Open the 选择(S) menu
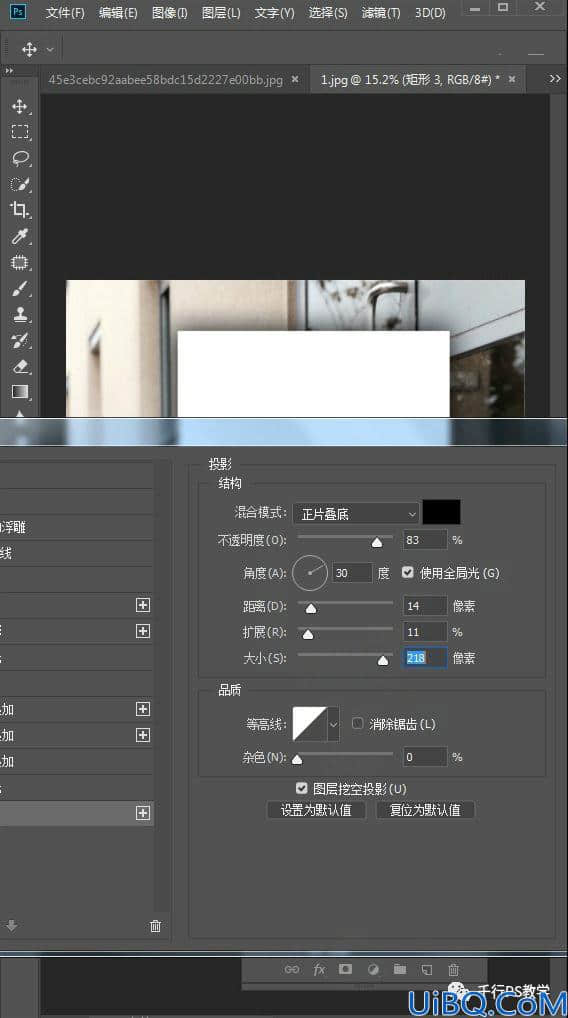 coord(327,12)
